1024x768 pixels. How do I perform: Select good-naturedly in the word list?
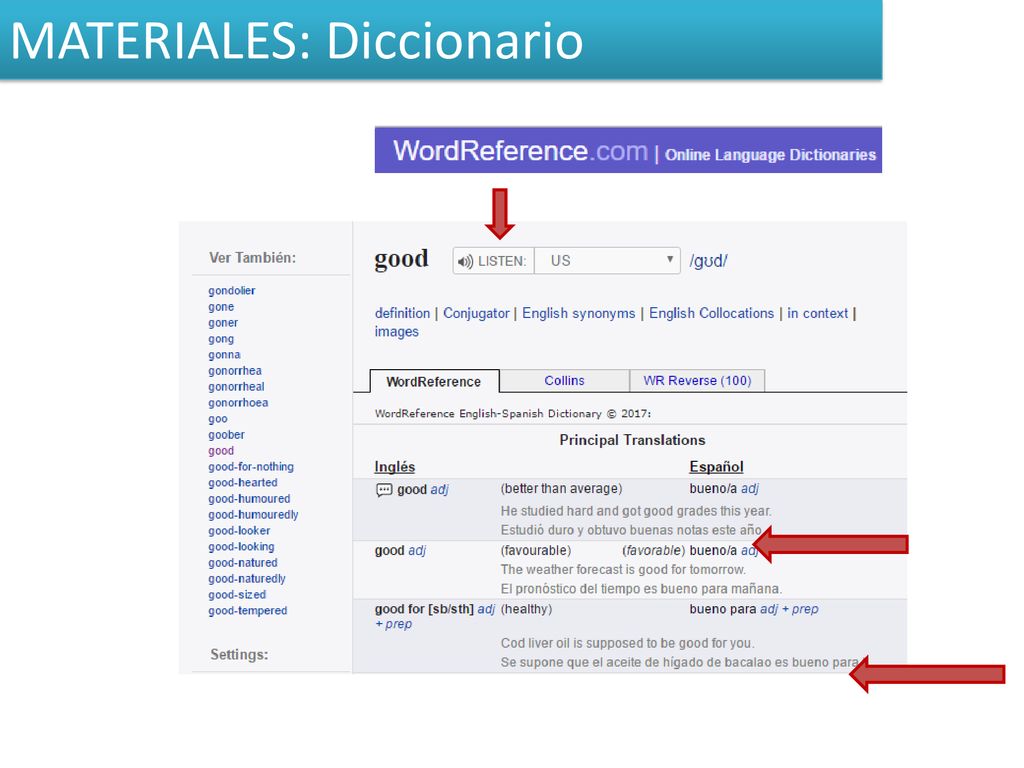(x=247, y=579)
